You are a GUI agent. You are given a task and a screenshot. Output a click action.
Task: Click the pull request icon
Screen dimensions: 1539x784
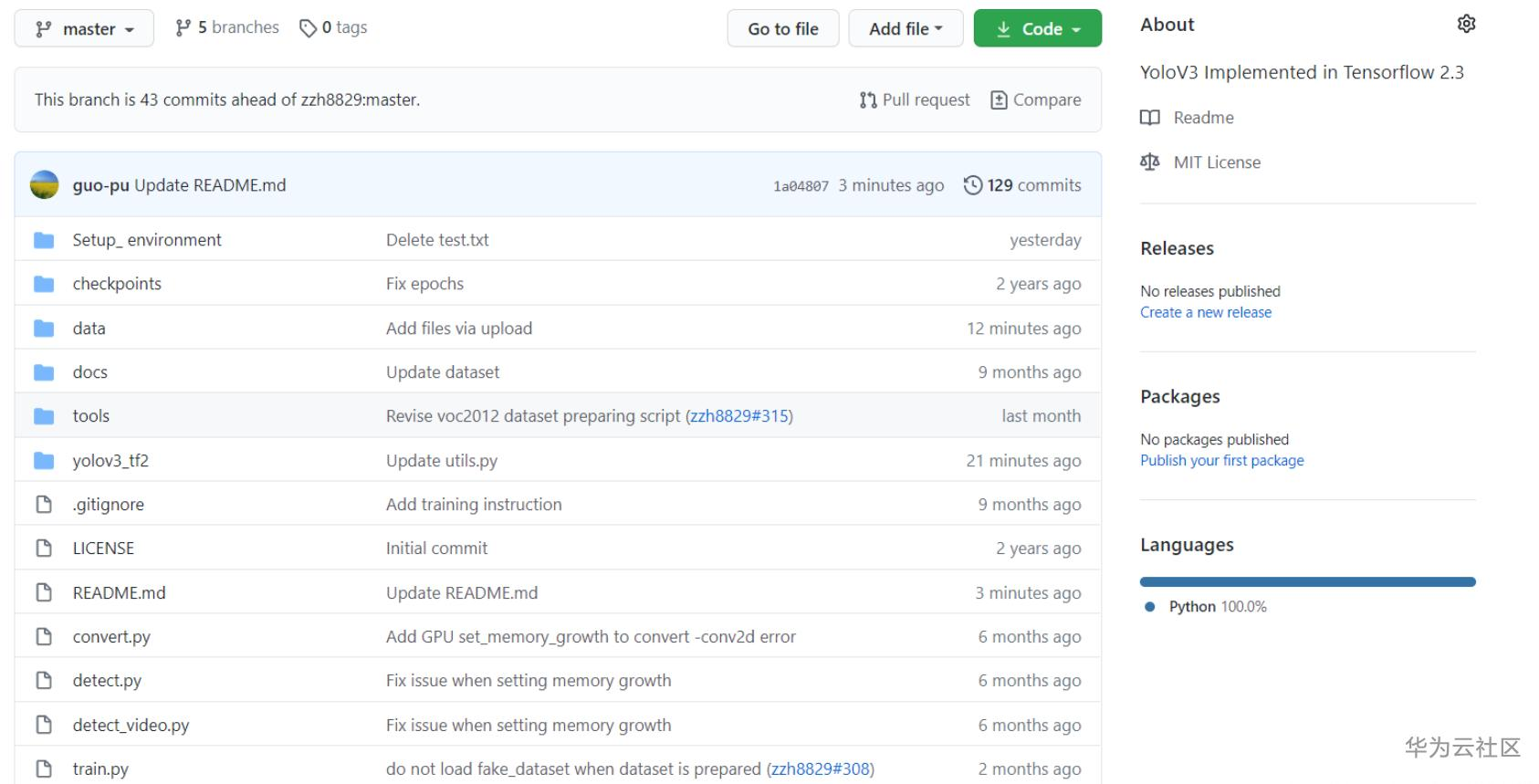point(867,99)
